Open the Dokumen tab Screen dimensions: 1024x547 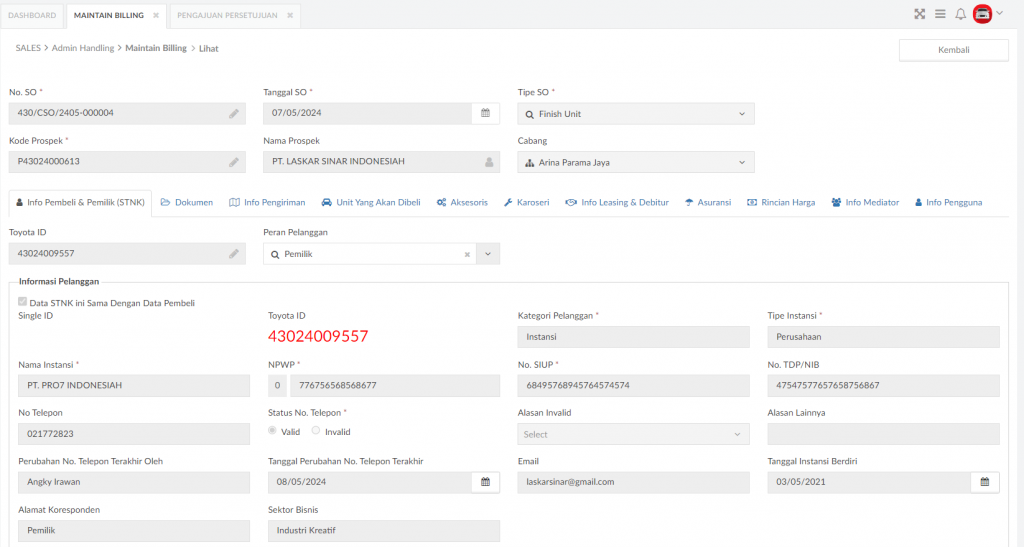click(x=187, y=202)
